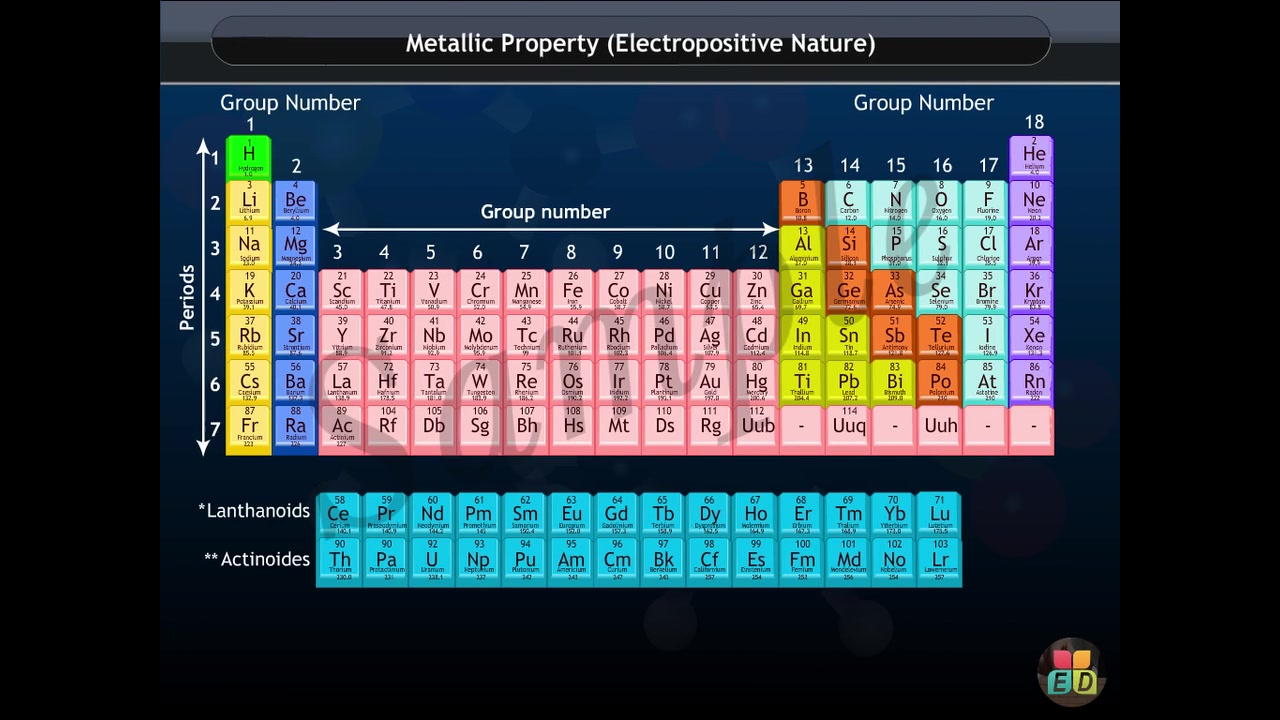The width and height of the screenshot is (1280, 720).
Task: Select the Scandium (Sc) tile
Action: tap(342, 292)
